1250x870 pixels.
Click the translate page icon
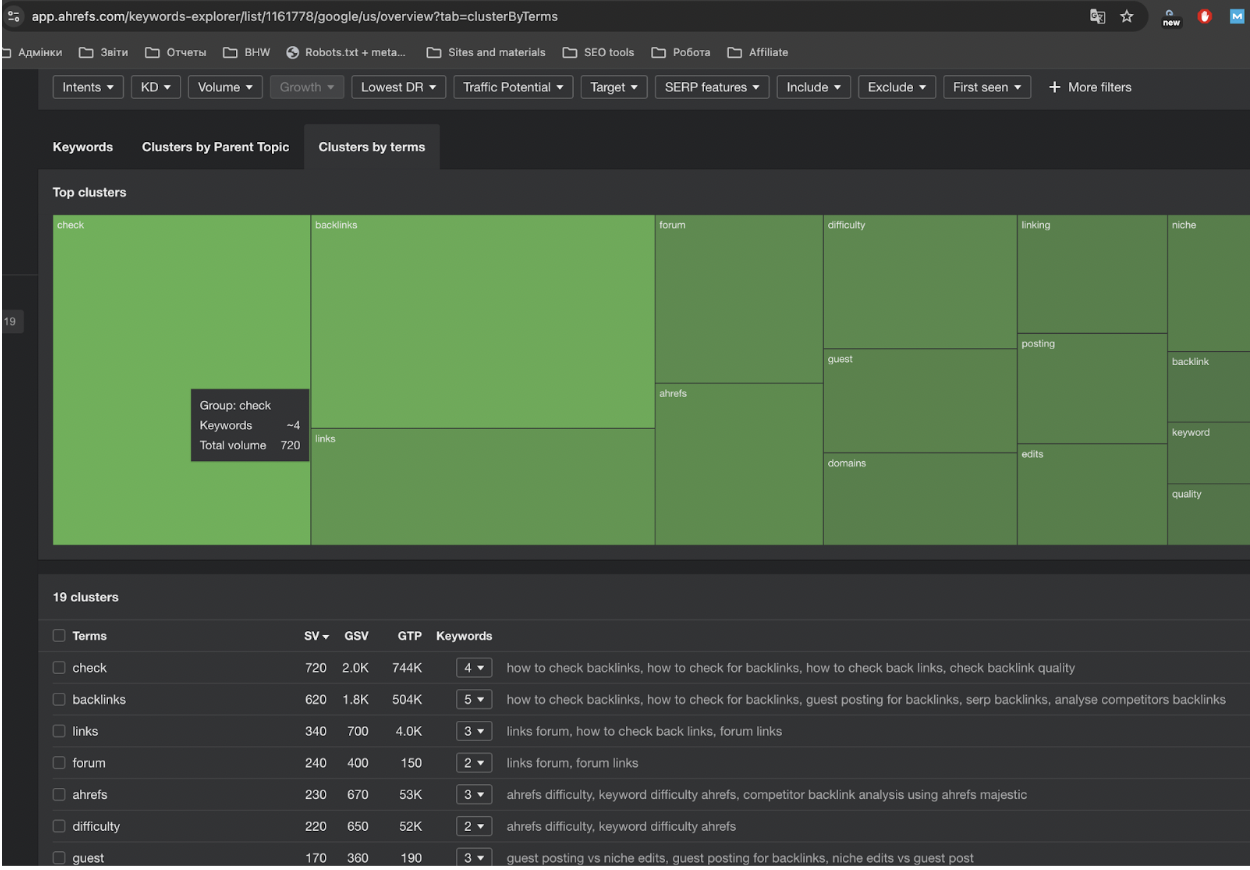point(1099,17)
